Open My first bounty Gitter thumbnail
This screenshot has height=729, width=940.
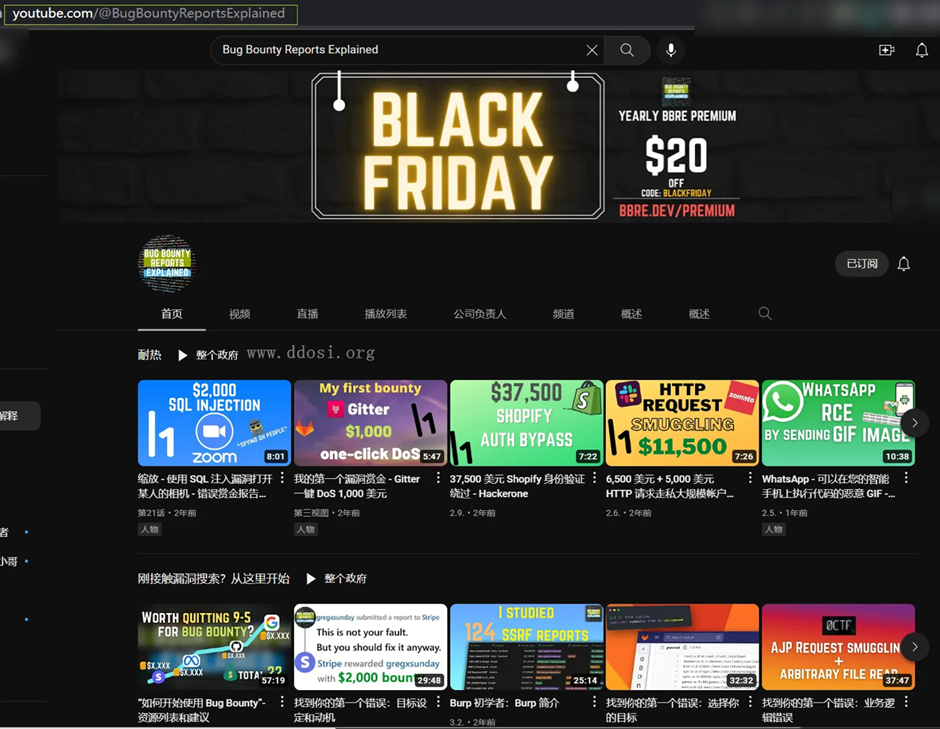click(370, 423)
